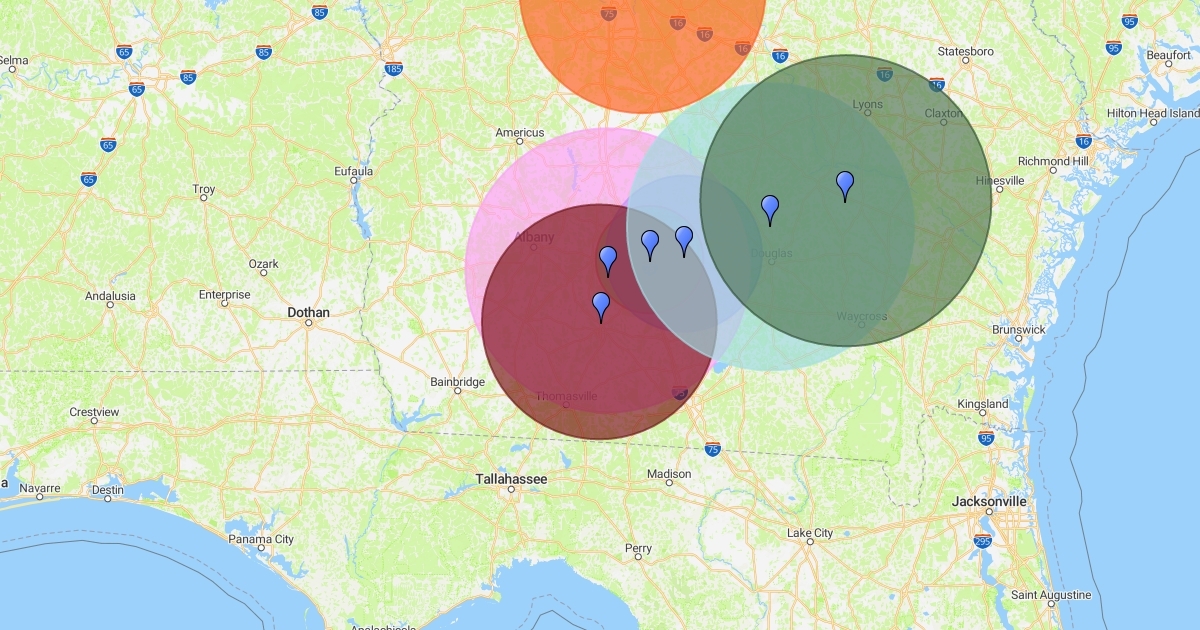This screenshot has height=630, width=1200.
Task: Click the Destin town label
Action: [x=108, y=491]
